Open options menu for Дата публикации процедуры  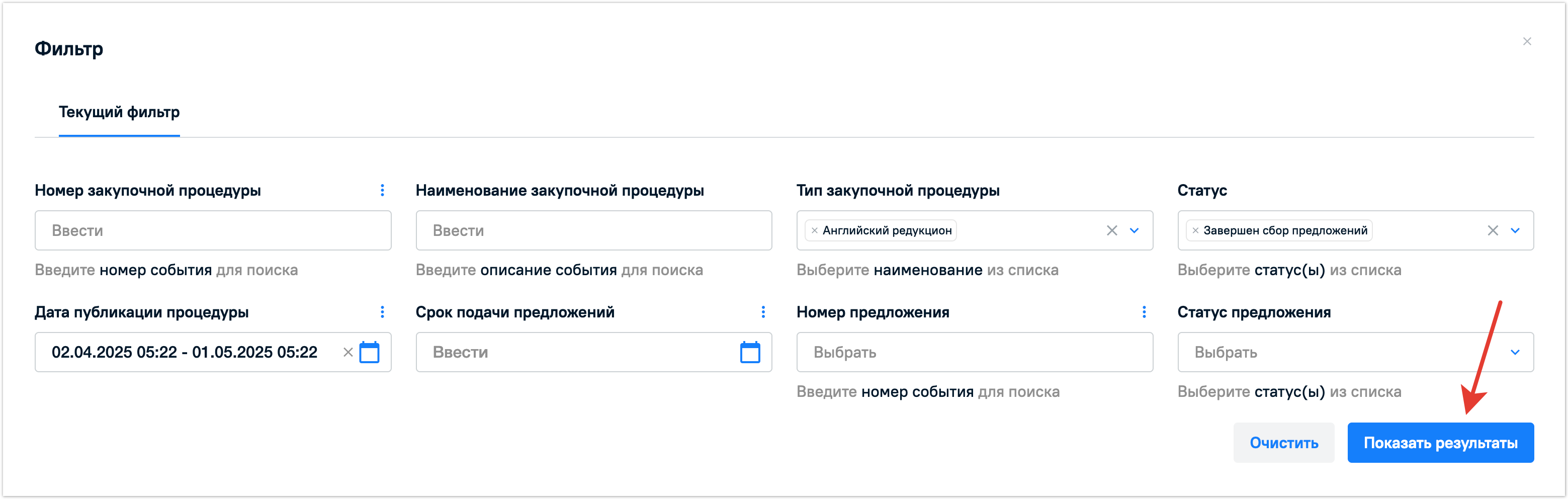(382, 312)
